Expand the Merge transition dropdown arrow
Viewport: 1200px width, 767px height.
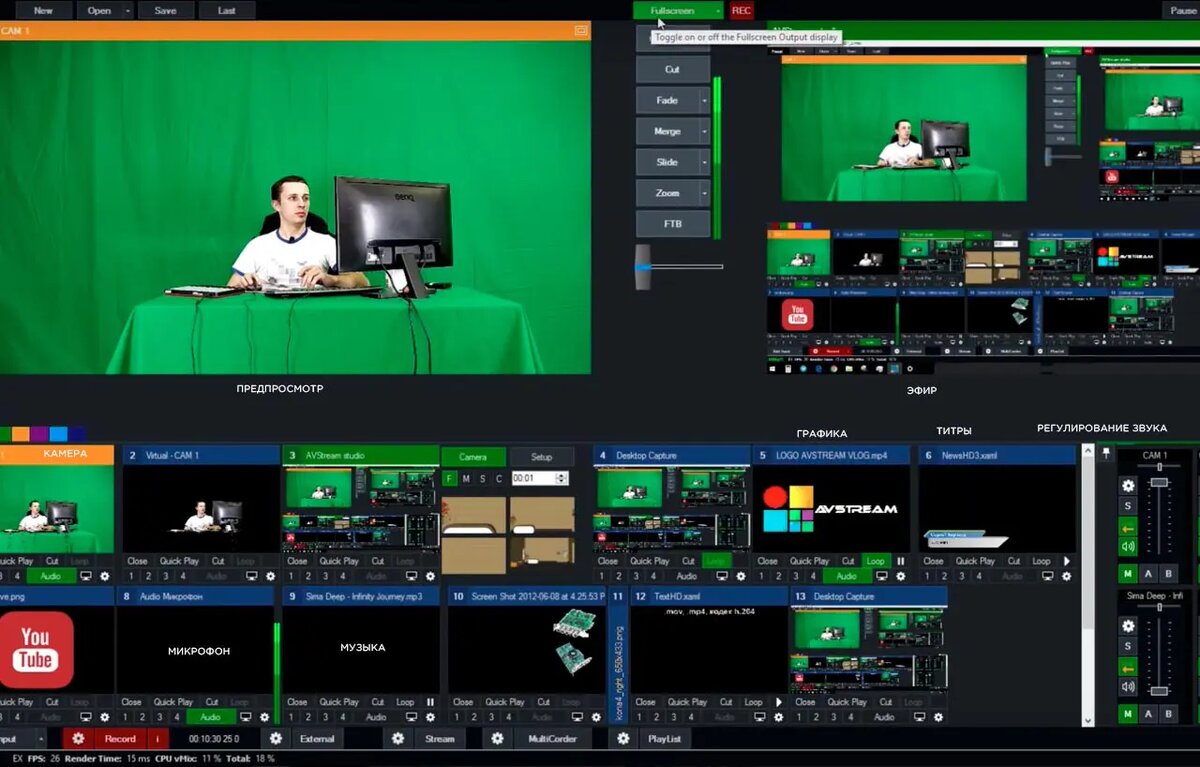705,131
